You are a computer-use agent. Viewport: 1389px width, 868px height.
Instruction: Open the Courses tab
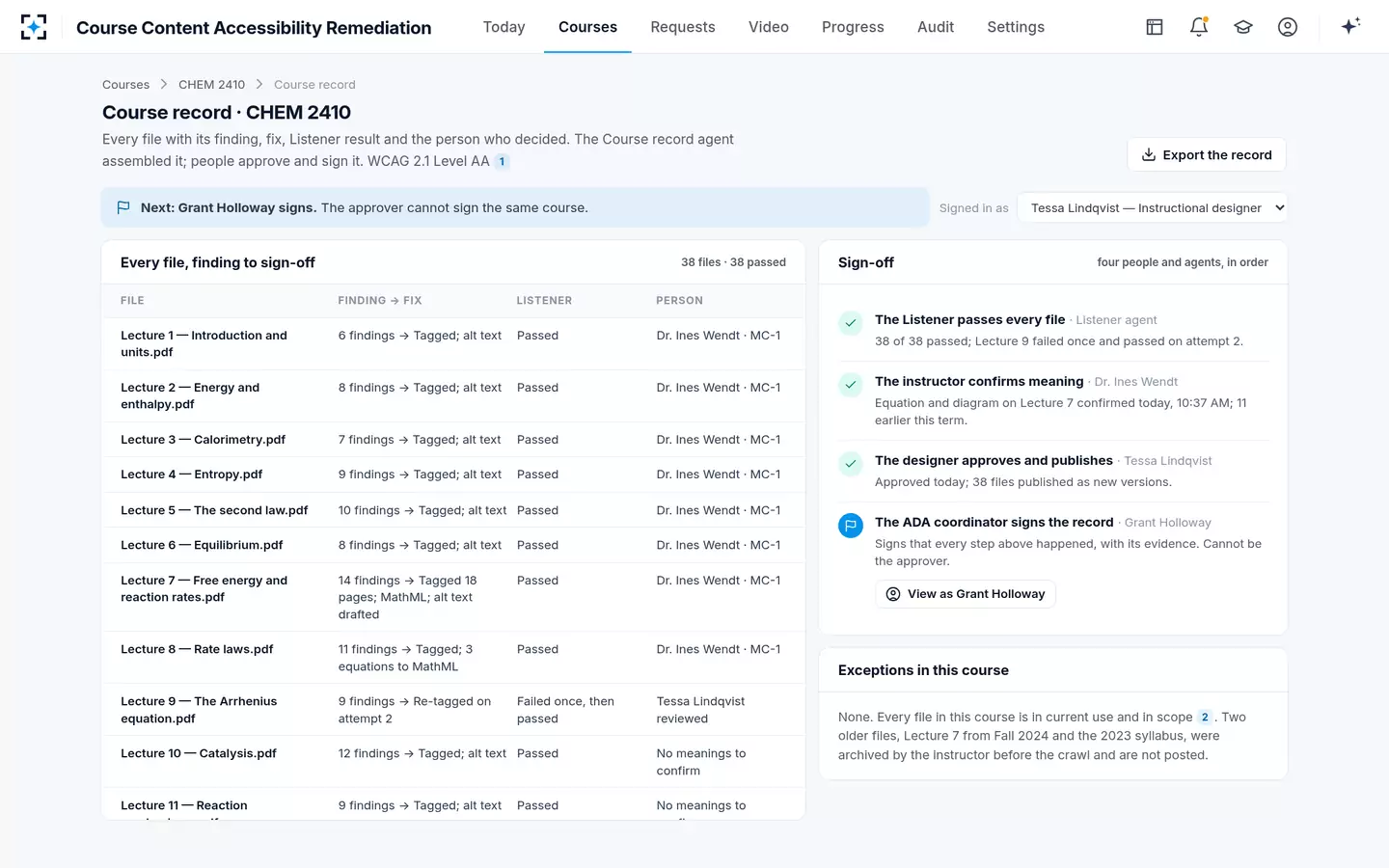pos(587,27)
